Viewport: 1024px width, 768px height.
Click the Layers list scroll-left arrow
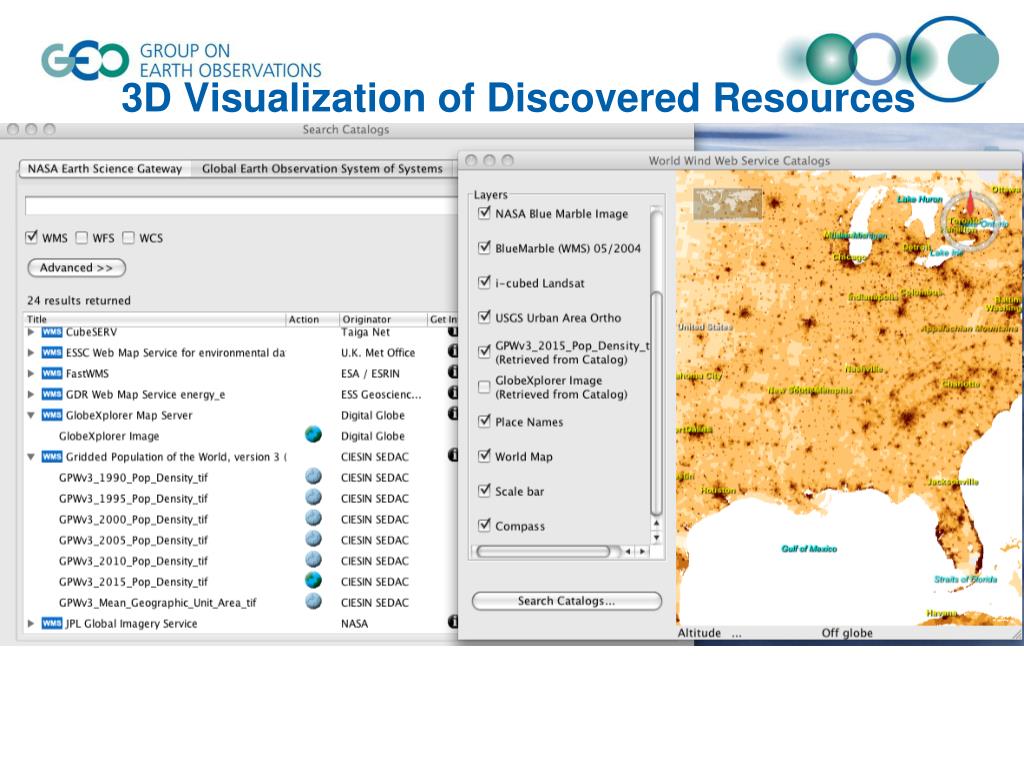pos(628,552)
